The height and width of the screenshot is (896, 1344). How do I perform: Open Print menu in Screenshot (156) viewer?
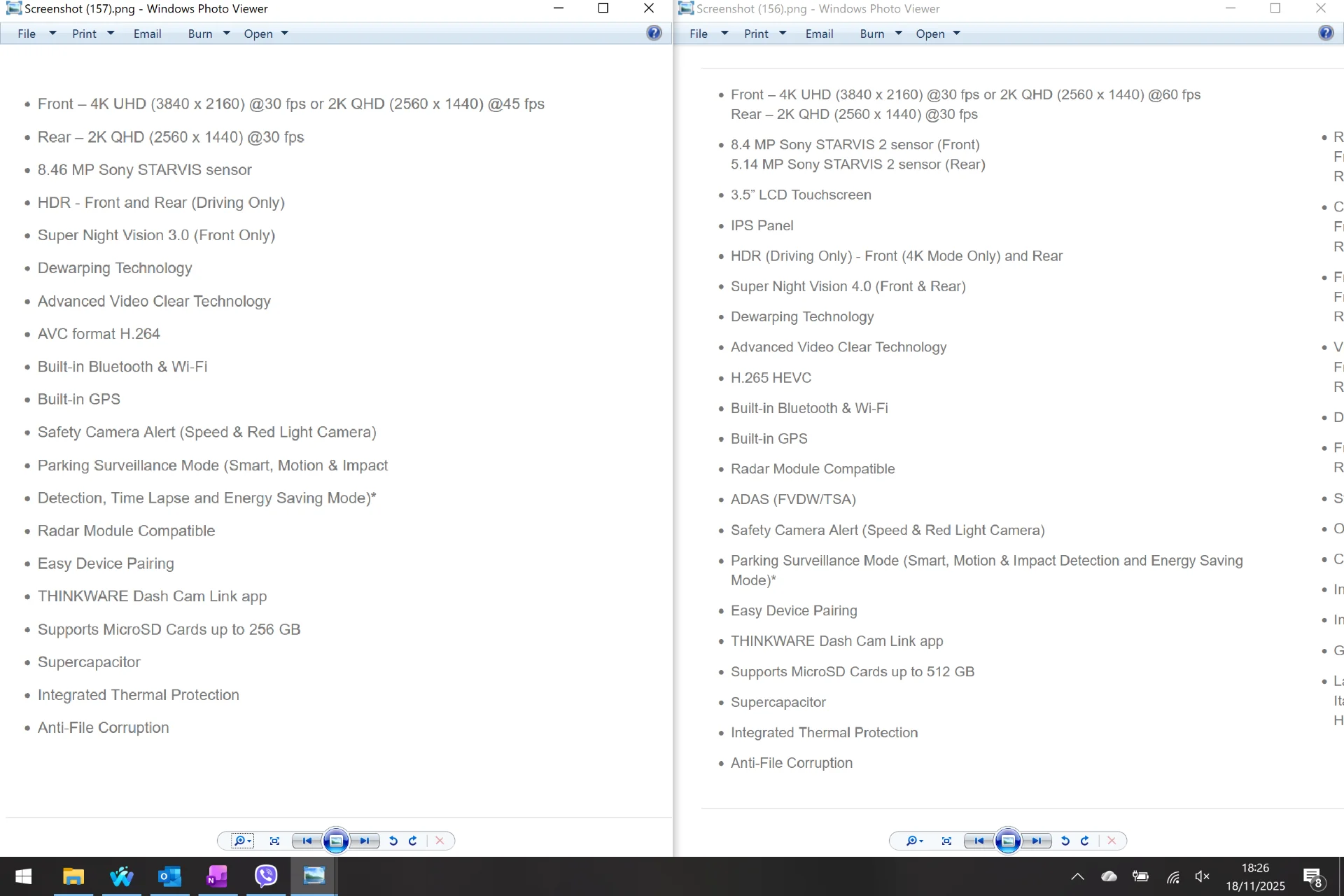764,34
